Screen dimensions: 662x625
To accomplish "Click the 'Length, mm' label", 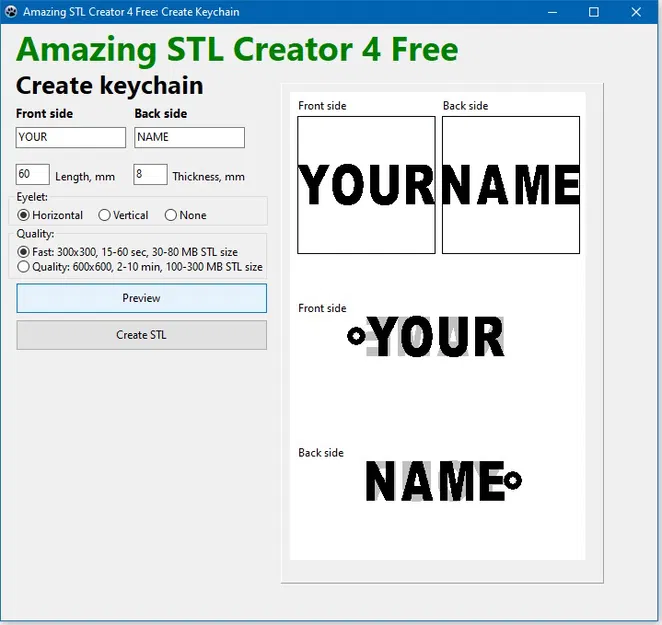I will pyautogui.click(x=85, y=177).
